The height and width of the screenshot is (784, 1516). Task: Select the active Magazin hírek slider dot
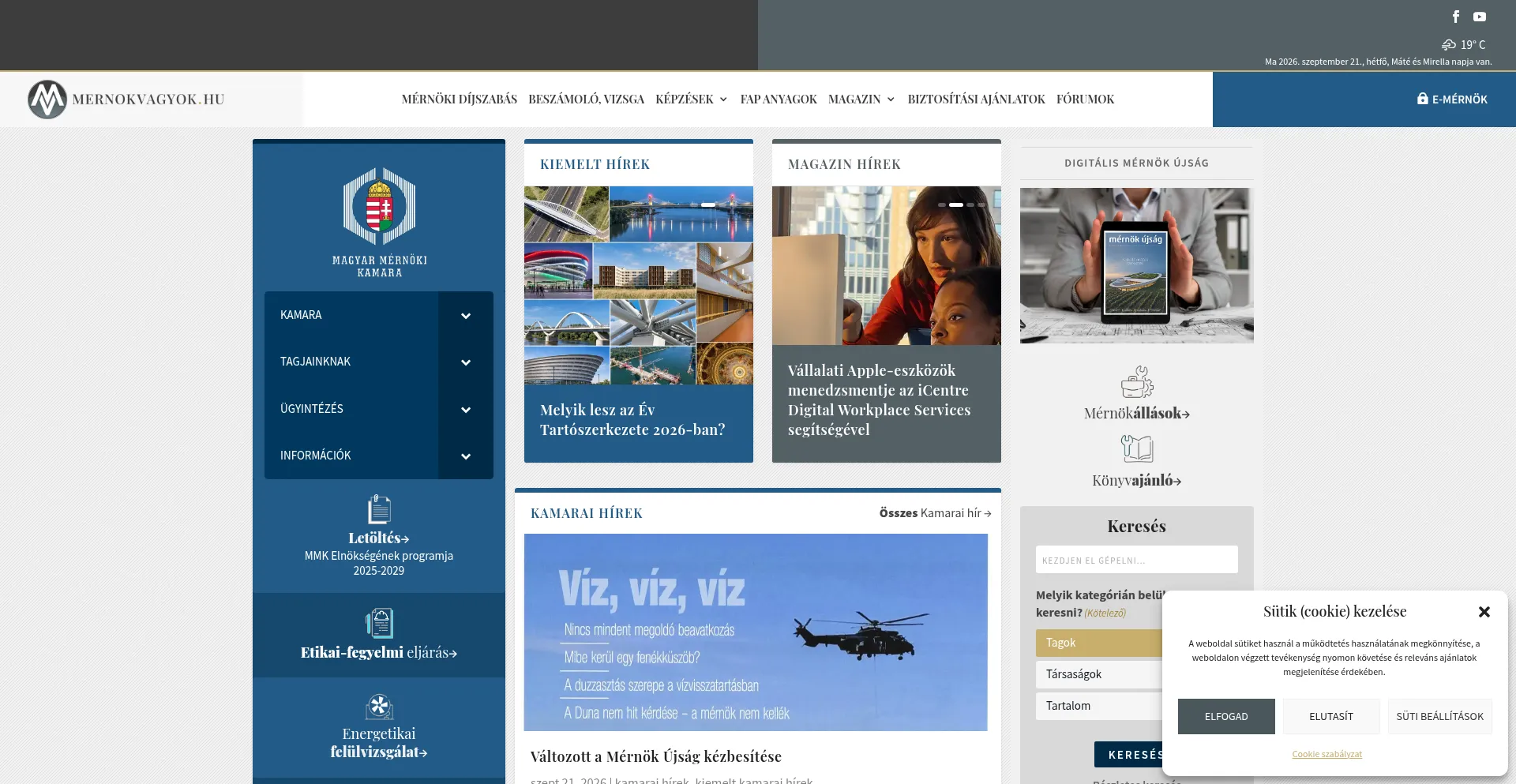tap(956, 204)
